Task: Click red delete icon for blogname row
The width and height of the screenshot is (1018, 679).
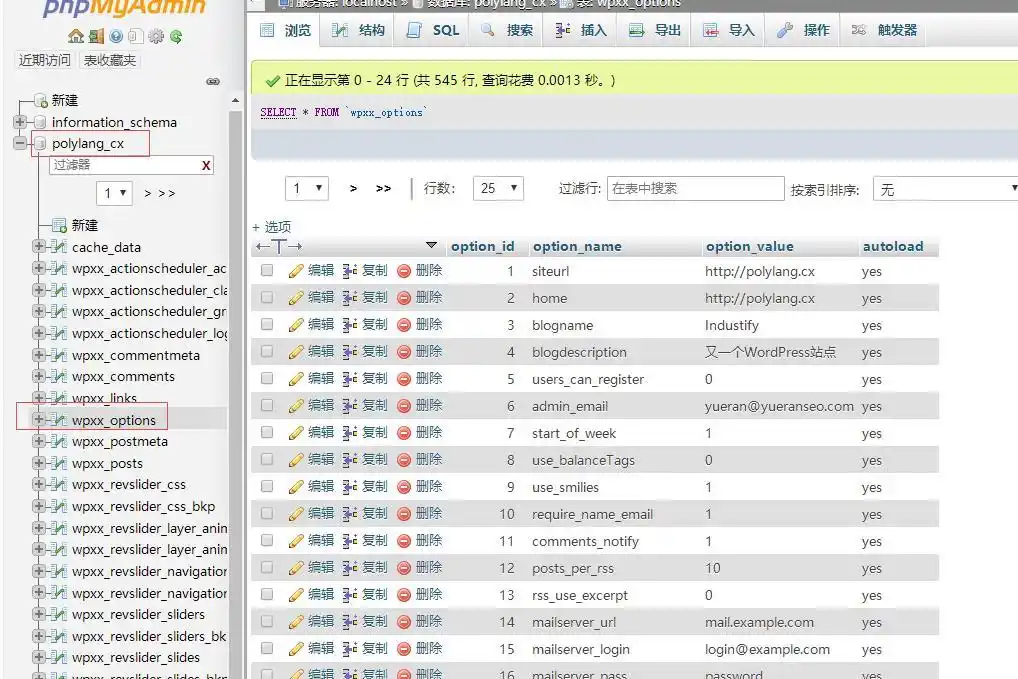Action: [404, 325]
